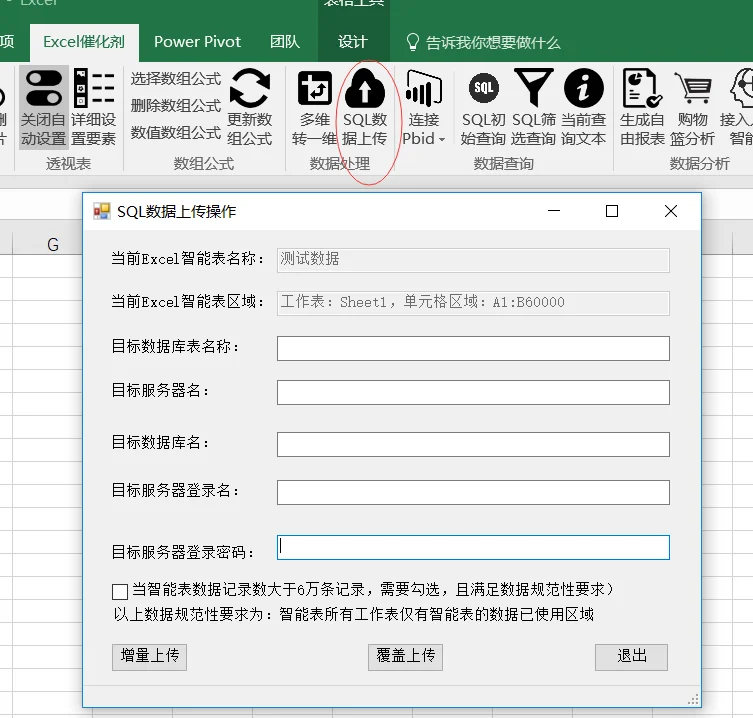The width and height of the screenshot is (753, 718).
Task: Open the 团队 tab
Action: (x=285, y=42)
